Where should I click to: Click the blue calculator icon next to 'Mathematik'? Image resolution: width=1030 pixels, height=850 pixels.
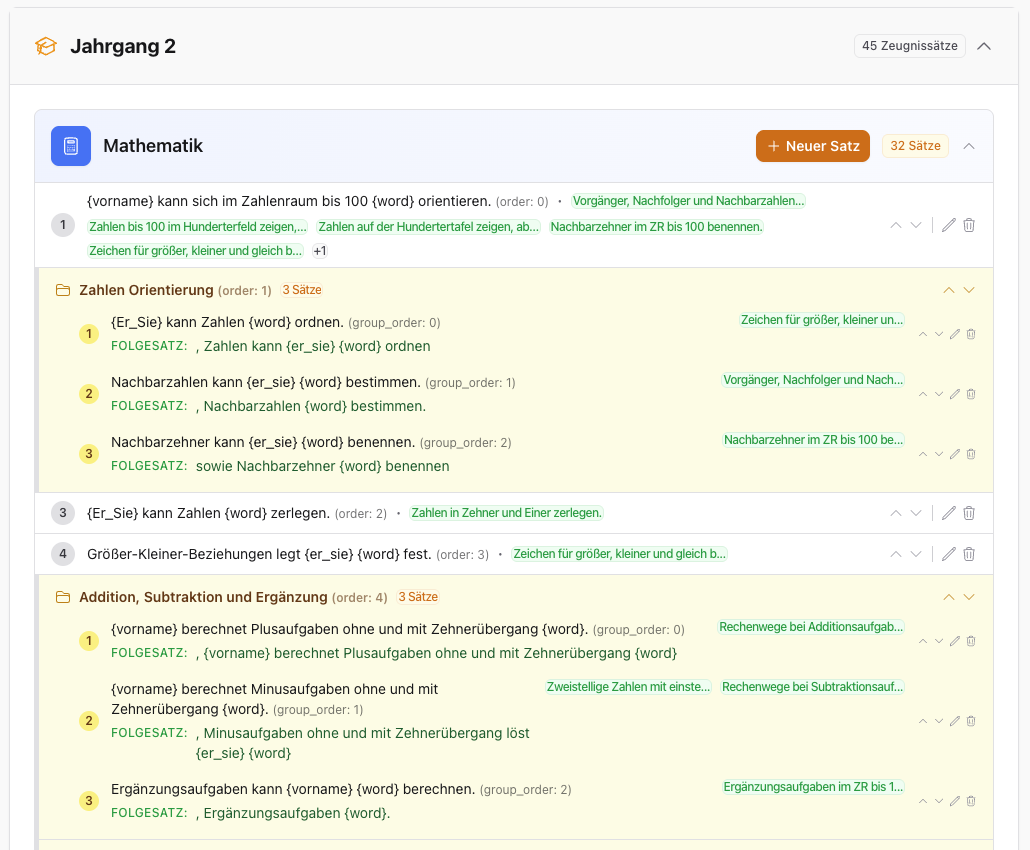pos(70,145)
